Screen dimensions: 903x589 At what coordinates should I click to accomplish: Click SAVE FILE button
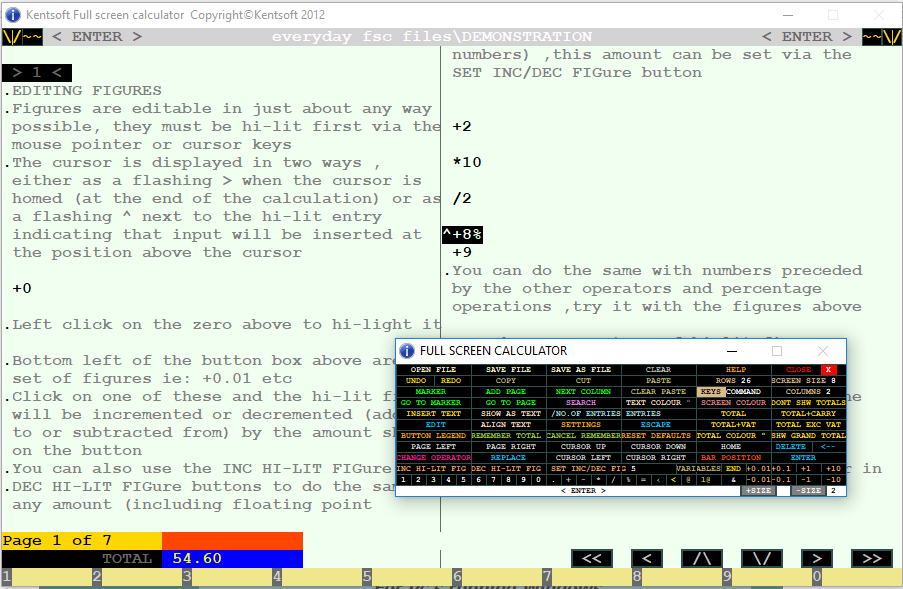tap(509, 370)
